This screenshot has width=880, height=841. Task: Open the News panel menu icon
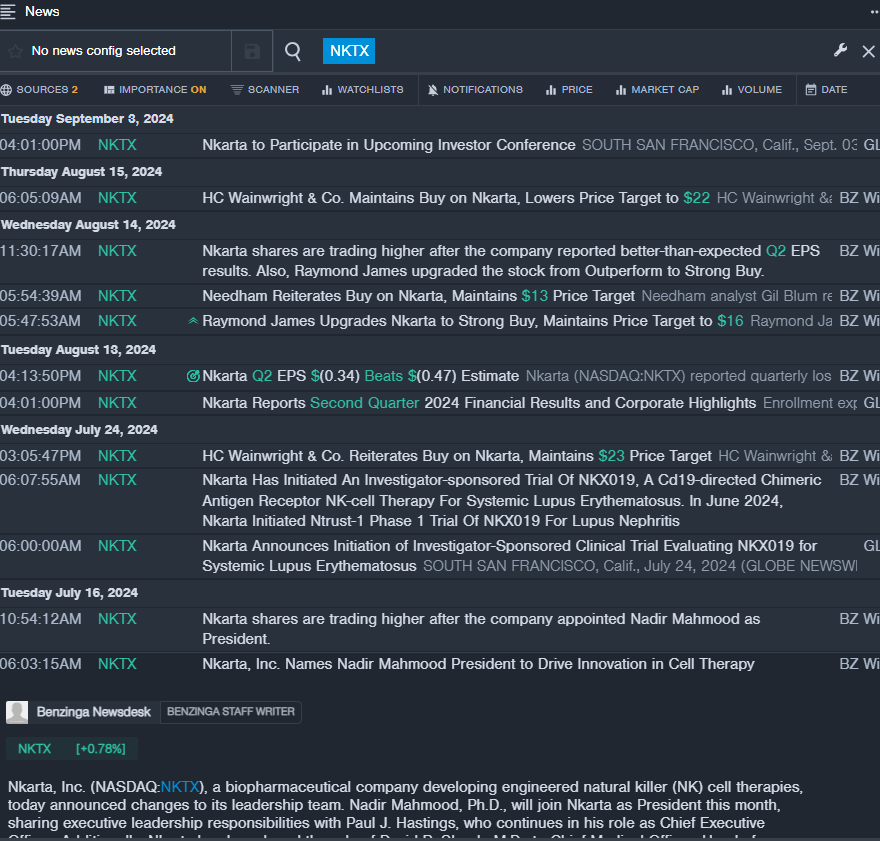(x=8, y=12)
